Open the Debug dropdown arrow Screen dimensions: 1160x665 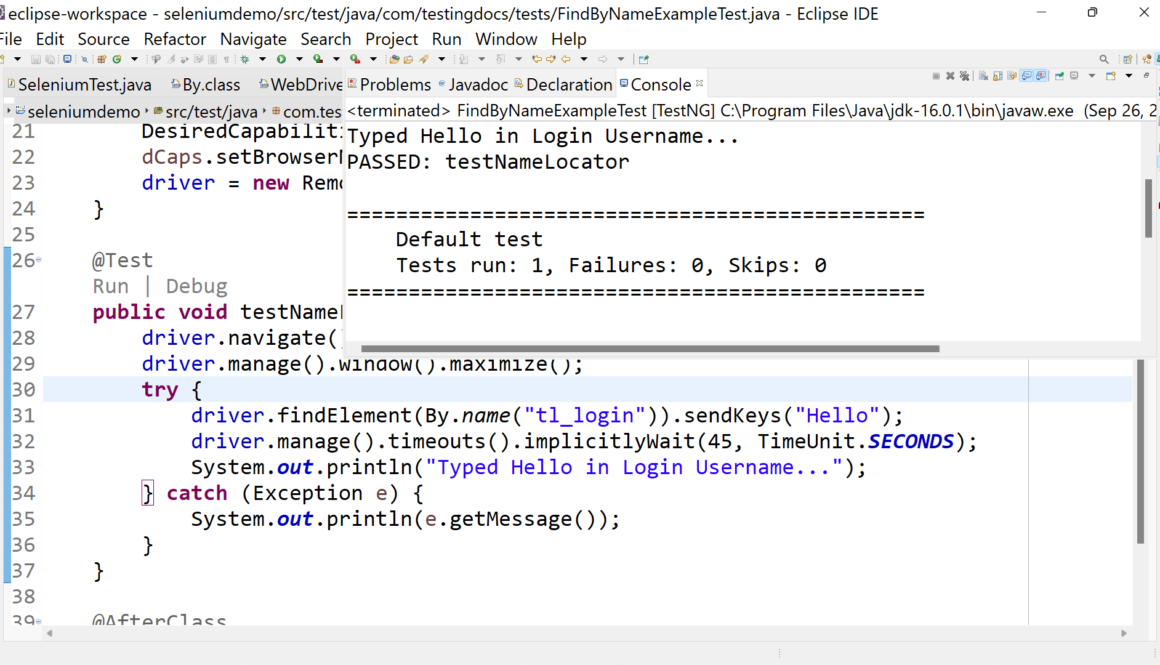pos(263,59)
